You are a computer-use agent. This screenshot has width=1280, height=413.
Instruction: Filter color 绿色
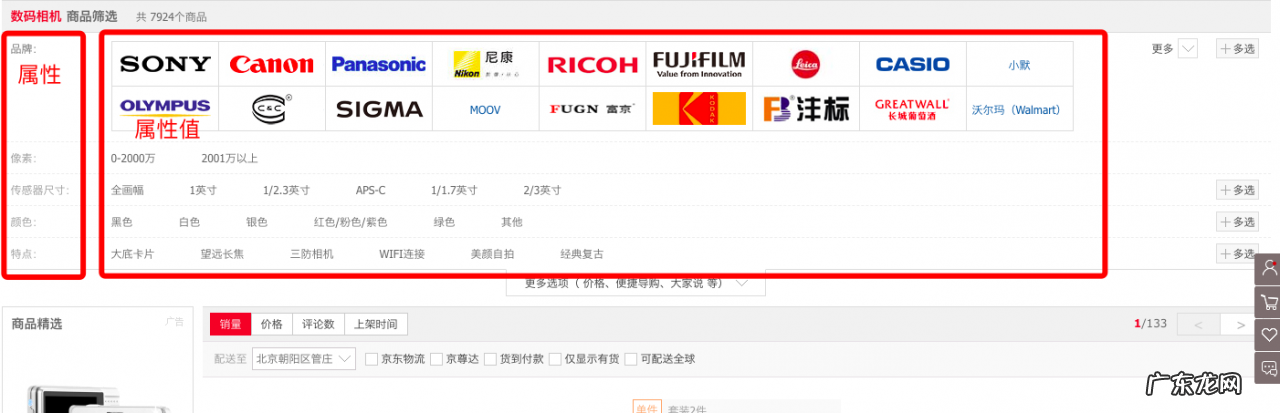444,222
